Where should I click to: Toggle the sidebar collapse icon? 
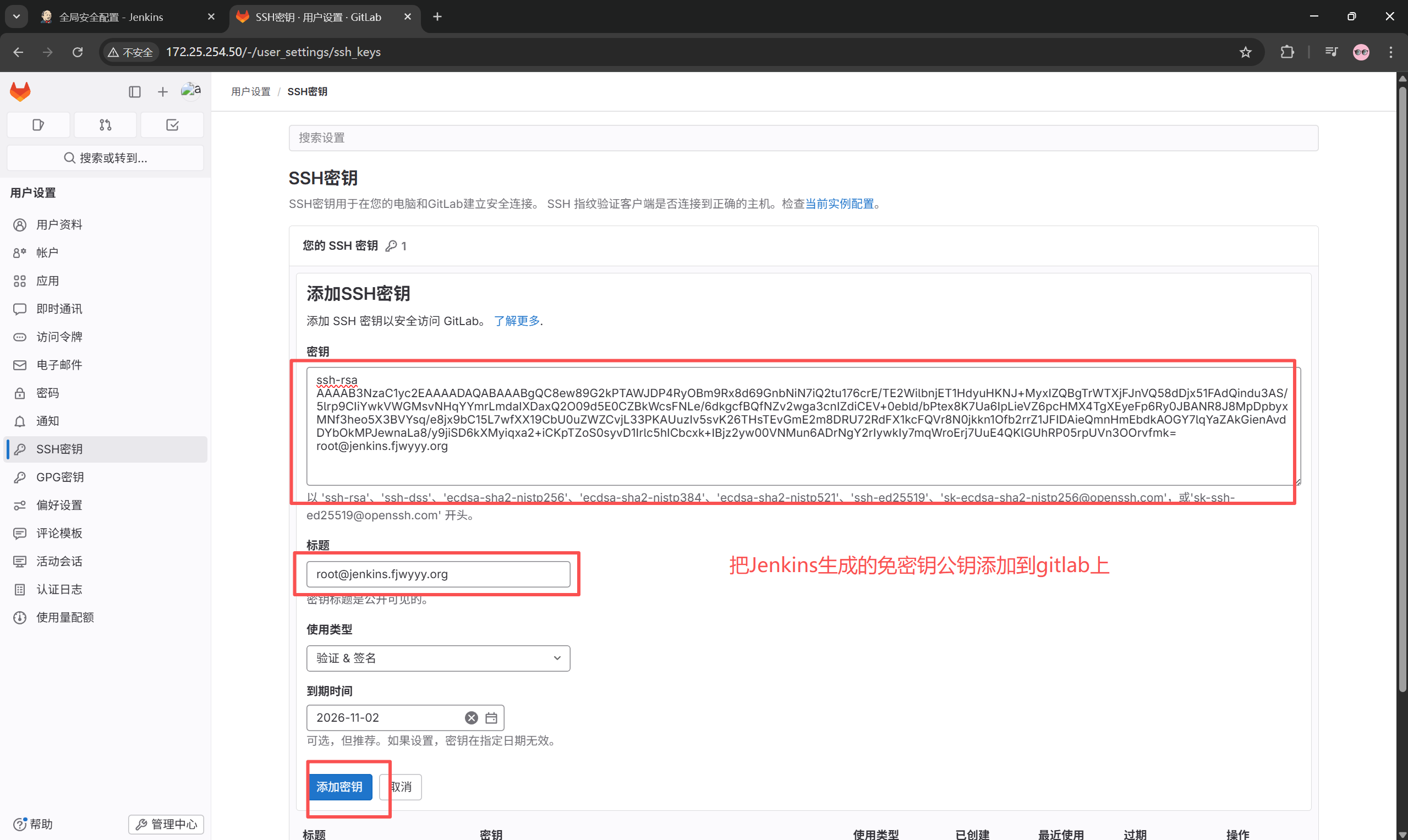(x=134, y=92)
